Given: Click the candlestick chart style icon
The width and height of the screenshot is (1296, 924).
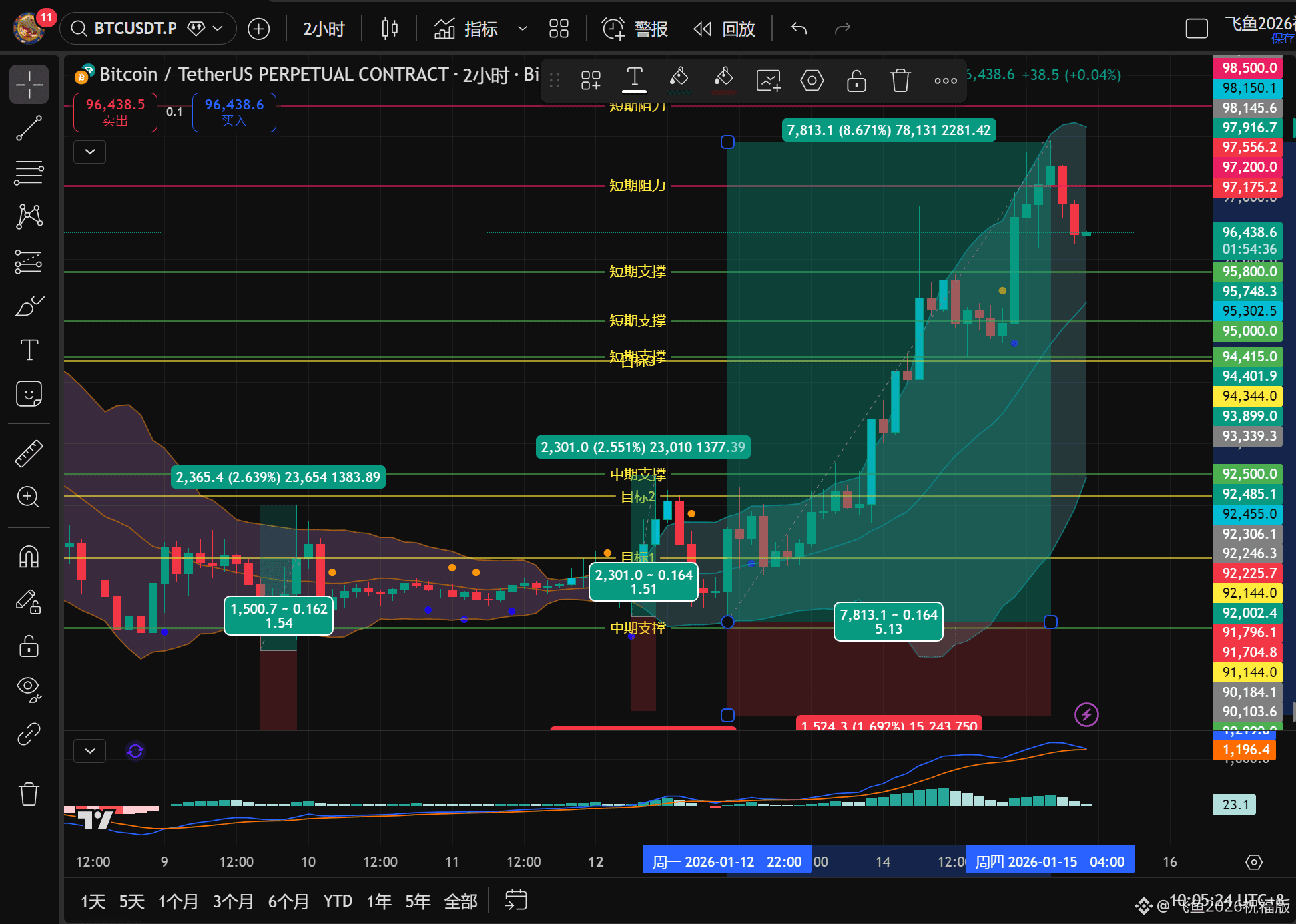Looking at the screenshot, I should tap(390, 29).
